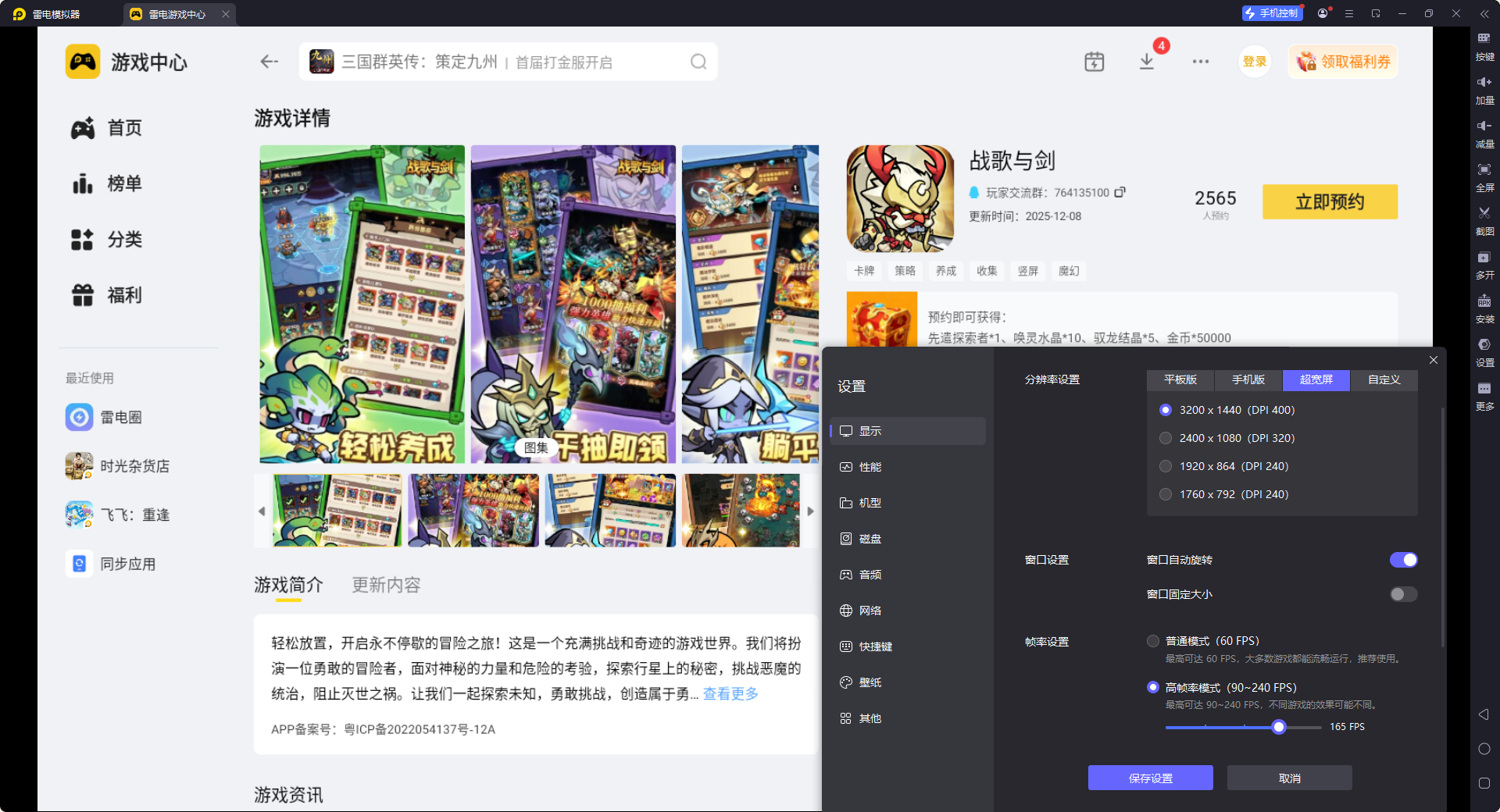Click 手机控制 in the title bar
1500x812 pixels.
[x=1272, y=13]
